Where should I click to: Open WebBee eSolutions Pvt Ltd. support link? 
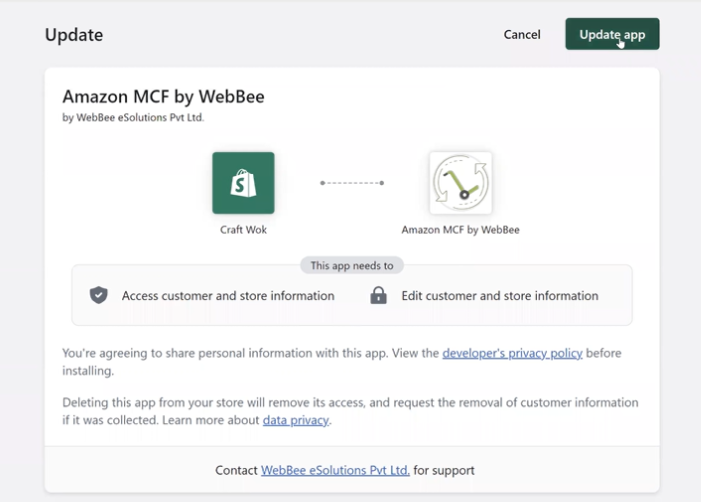click(x=335, y=470)
